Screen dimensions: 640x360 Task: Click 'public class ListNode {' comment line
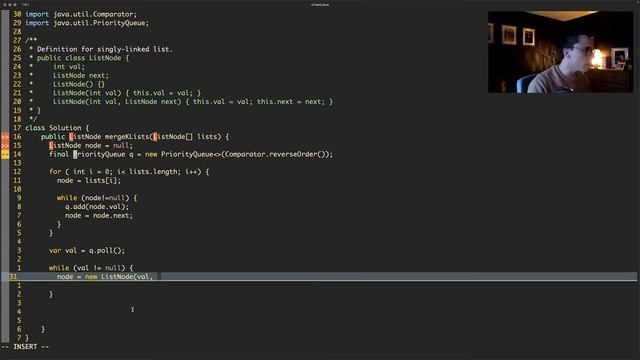[x=83, y=58]
